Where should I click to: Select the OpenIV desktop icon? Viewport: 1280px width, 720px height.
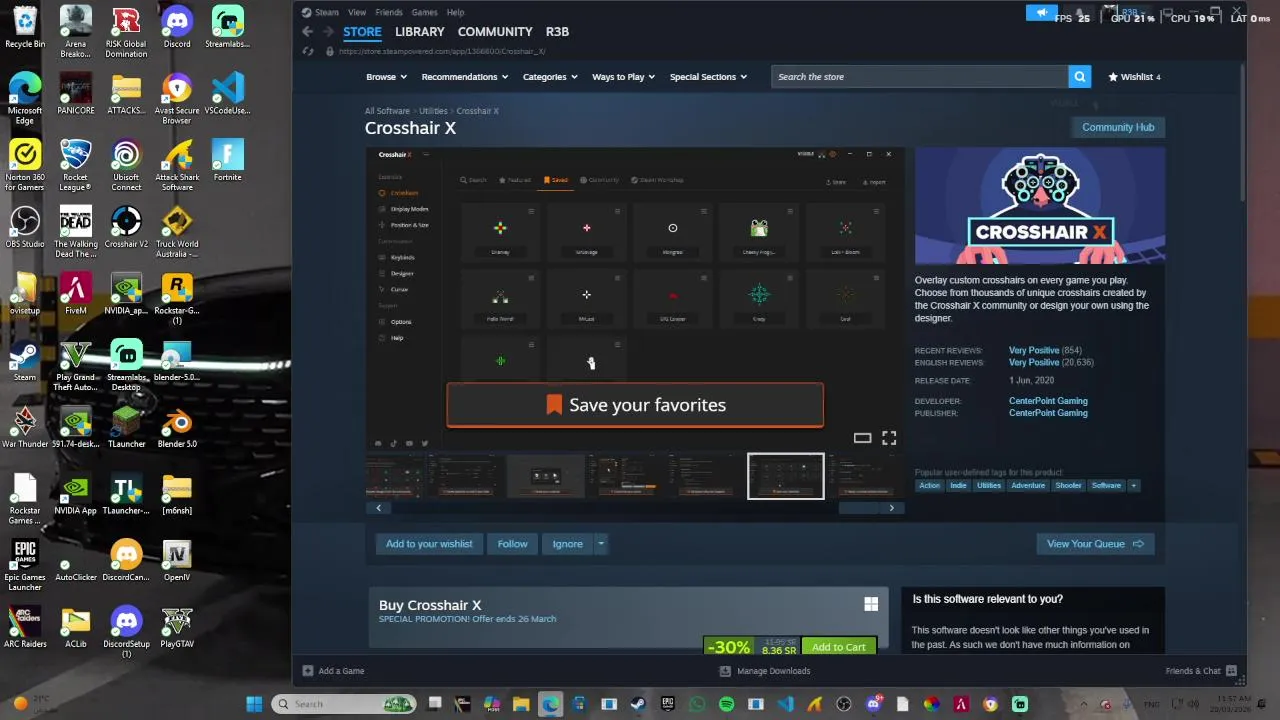point(177,560)
